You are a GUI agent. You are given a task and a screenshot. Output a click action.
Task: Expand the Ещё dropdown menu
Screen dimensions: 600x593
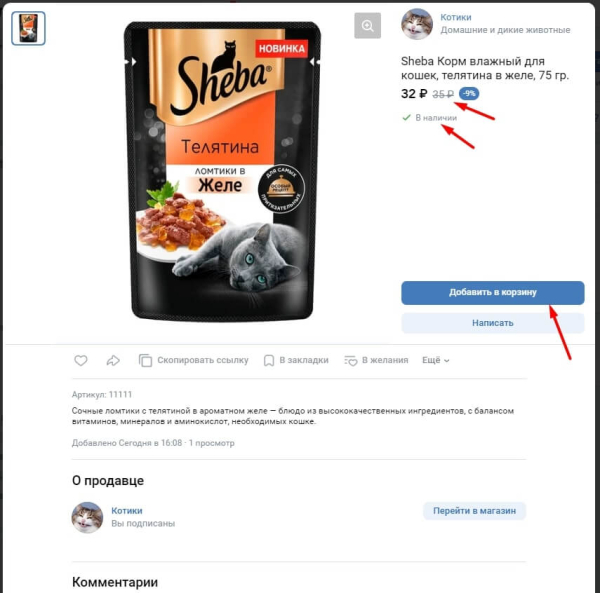435,360
